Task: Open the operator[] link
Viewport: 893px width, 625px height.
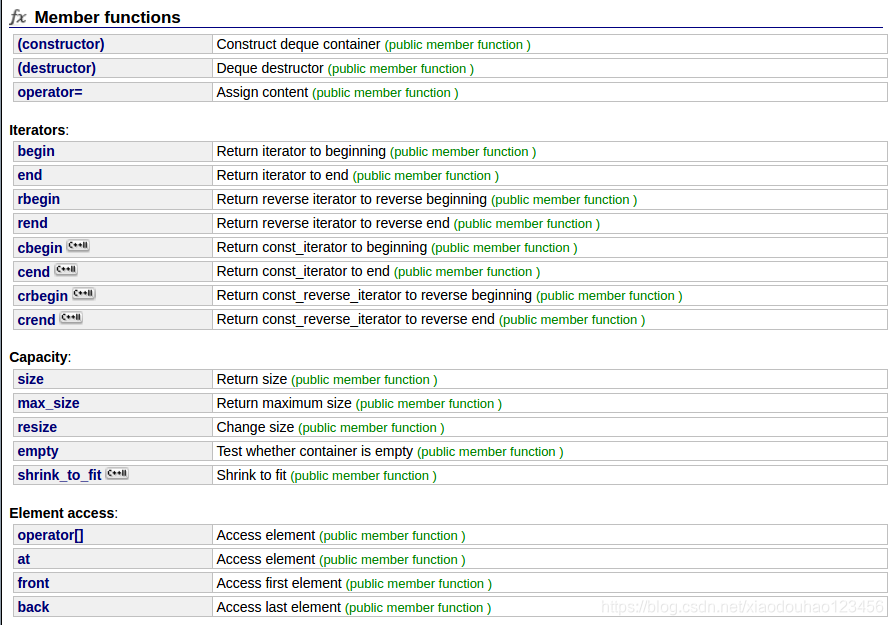Action: tap(50, 536)
